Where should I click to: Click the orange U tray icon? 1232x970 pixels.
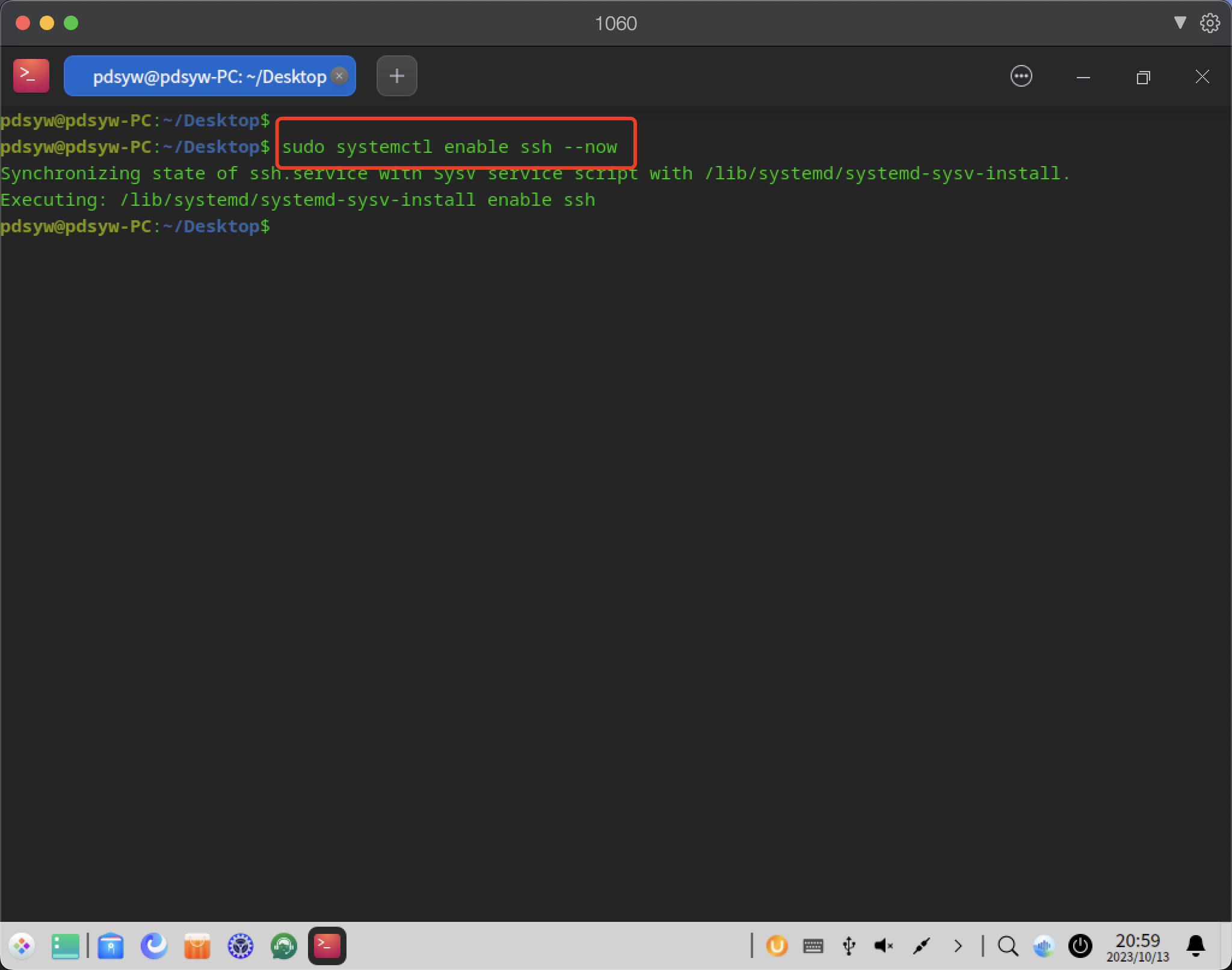tap(777, 946)
